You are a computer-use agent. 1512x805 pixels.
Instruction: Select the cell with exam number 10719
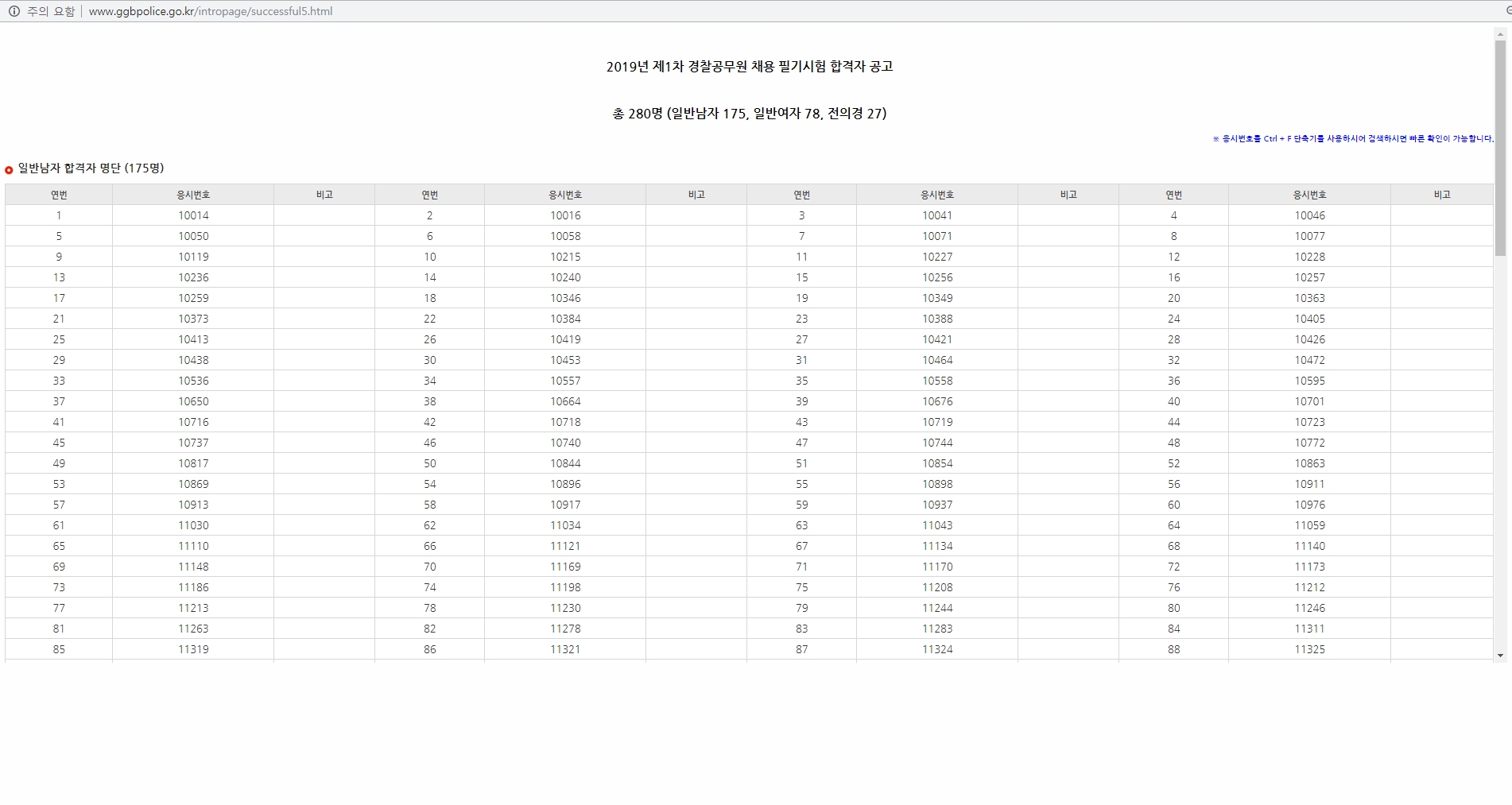point(937,422)
